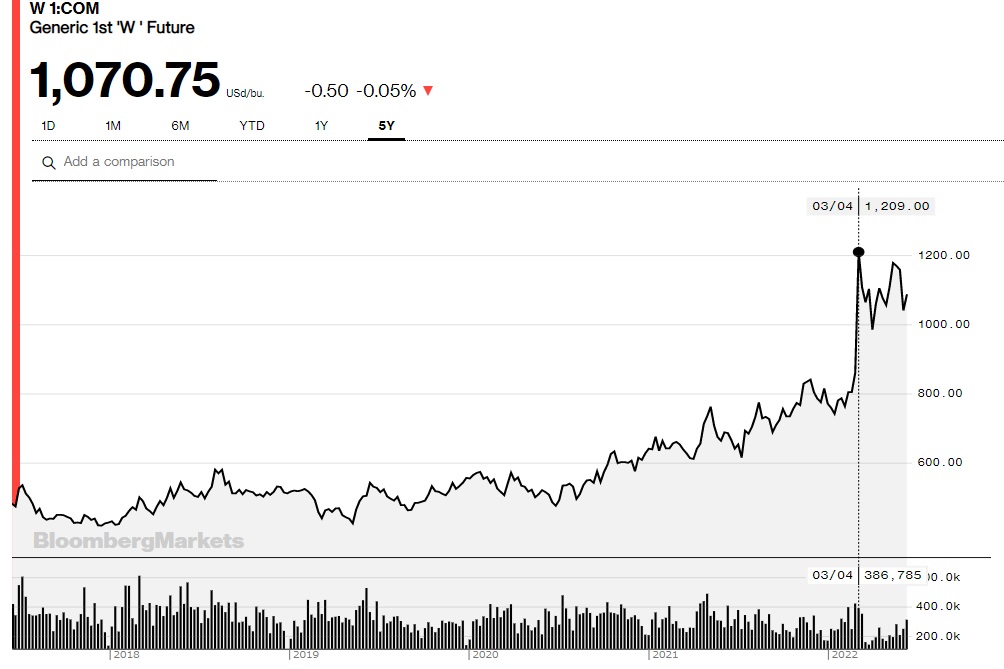The width and height of the screenshot is (1004, 669).
Task: Click the peak data point marker
Action: click(x=858, y=252)
